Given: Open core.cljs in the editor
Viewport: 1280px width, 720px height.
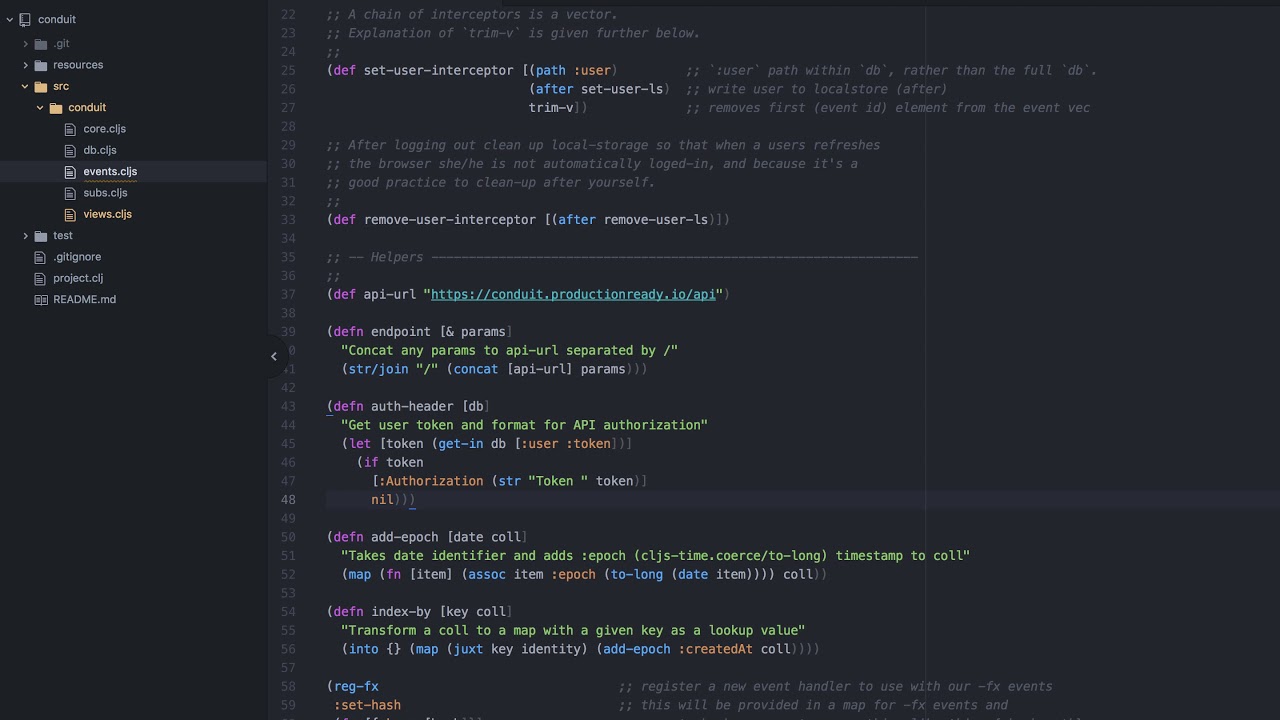Looking at the screenshot, I should point(104,129).
